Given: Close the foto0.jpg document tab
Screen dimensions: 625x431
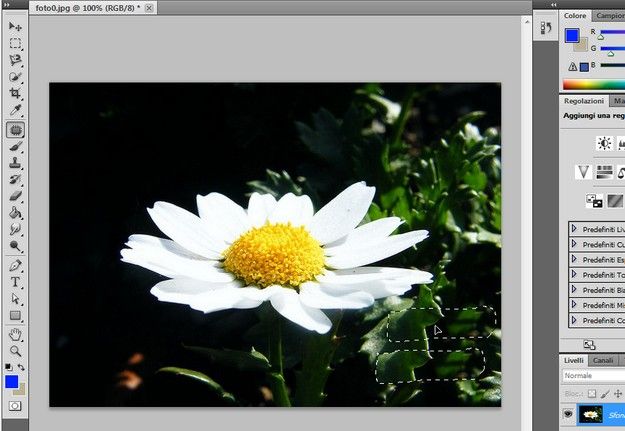Looking at the screenshot, I should 149,8.
